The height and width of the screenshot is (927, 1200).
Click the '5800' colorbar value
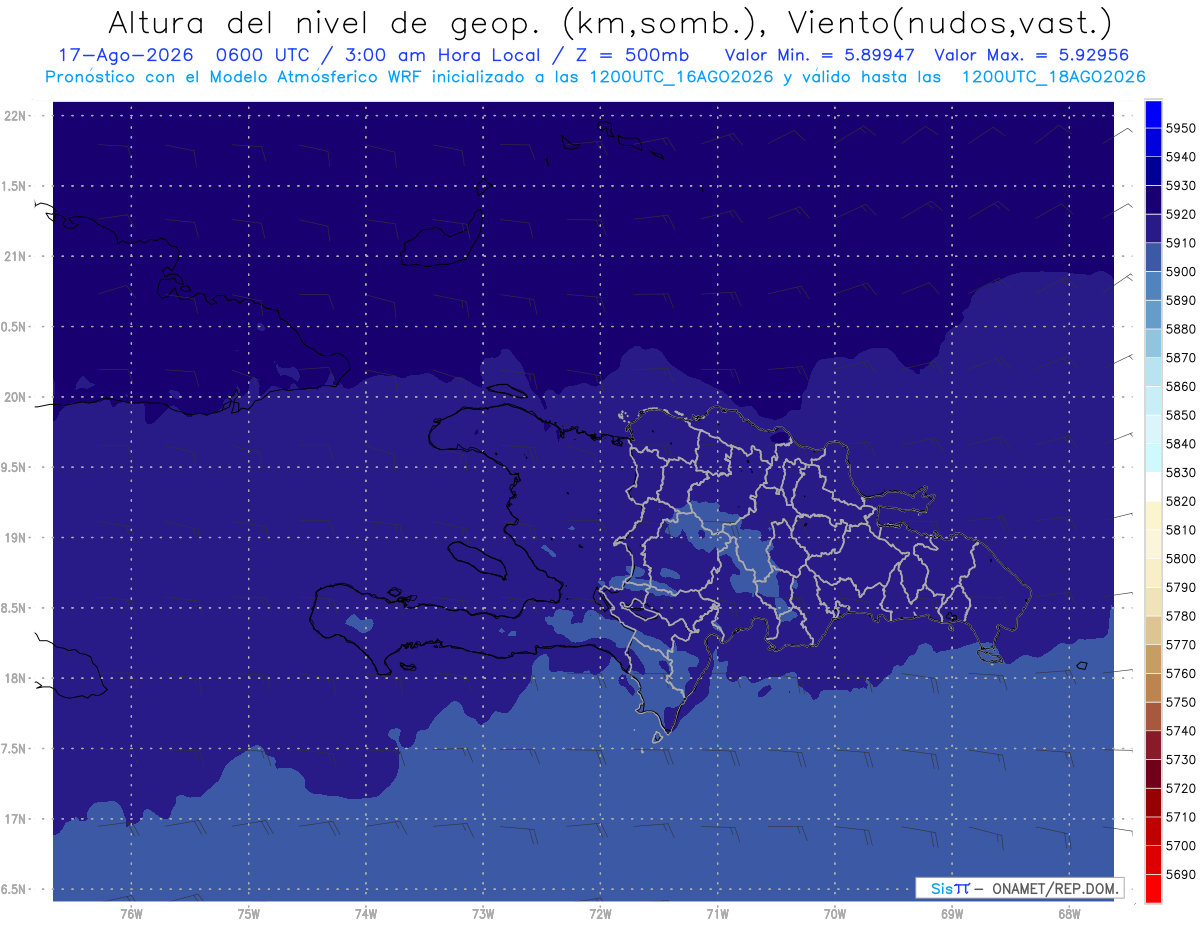click(1180, 558)
